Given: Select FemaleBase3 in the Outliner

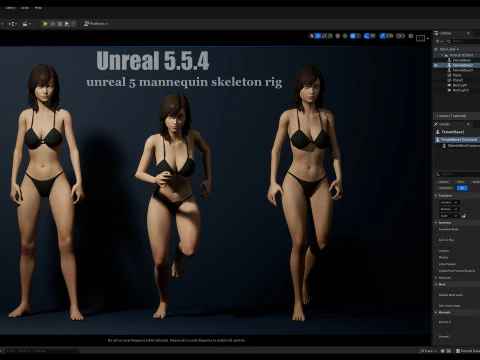Looking at the screenshot, I should 463,70.
